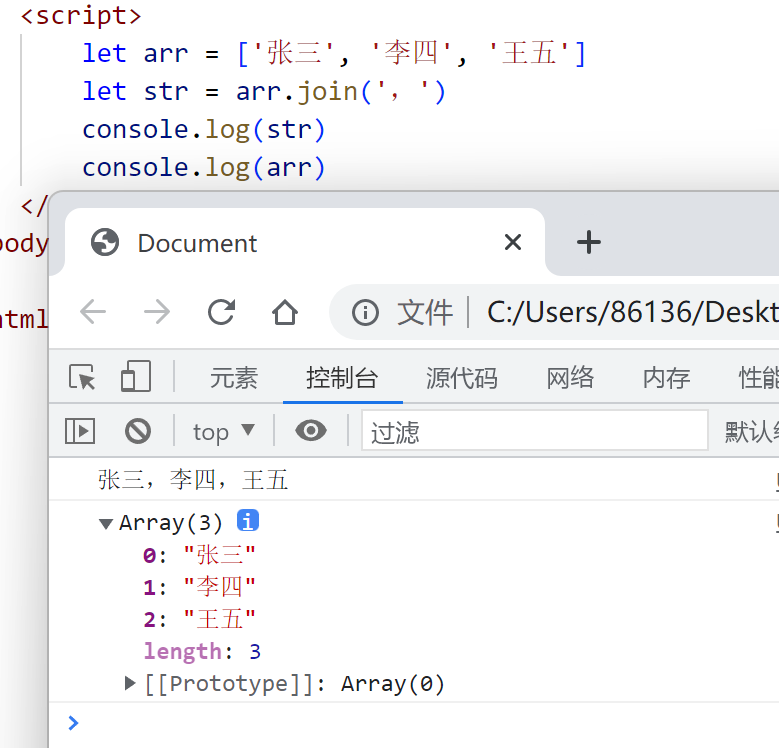This screenshot has height=748, width=779.
Task: Click array item 0: "张三"
Action: pos(199,555)
